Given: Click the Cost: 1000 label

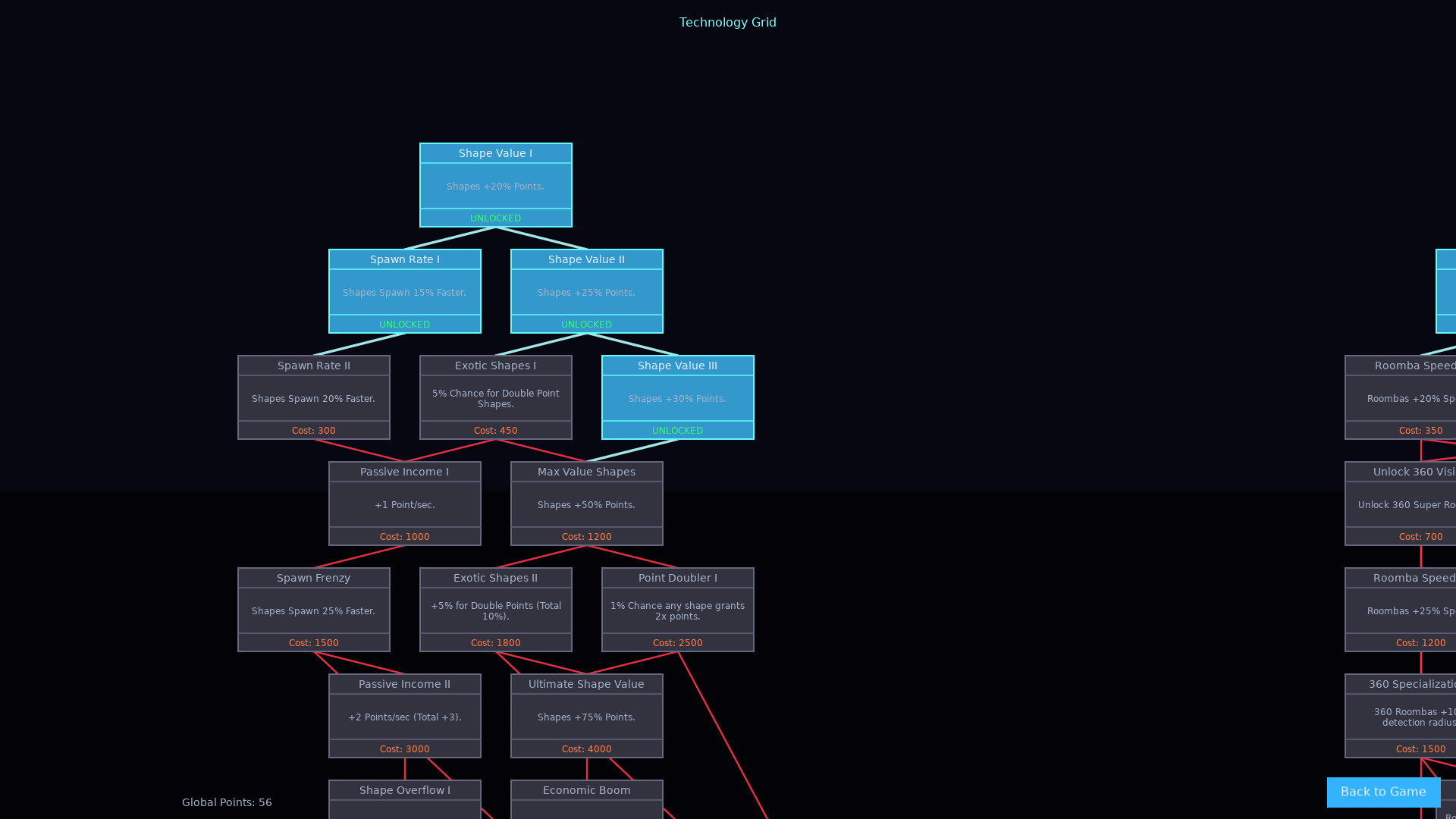Looking at the screenshot, I should pos(405,537).
